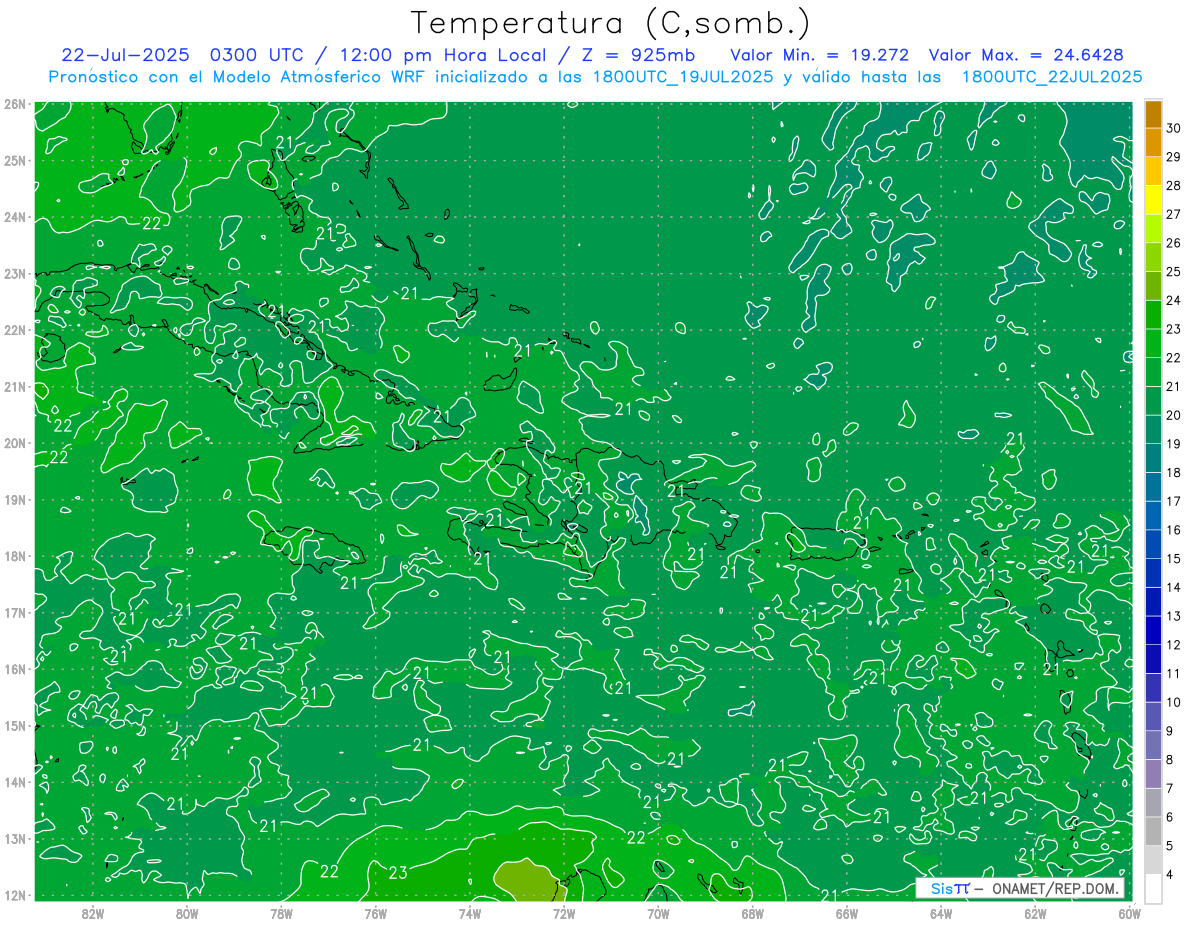This screenshot has width=1200, height=927.
Task: Click "Pronóstico con el Modelo Atmosferico WRF" text
Action: tap(238, 76)
